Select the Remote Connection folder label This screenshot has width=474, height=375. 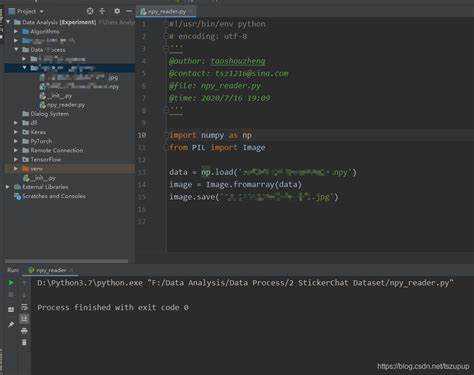[x=57, y=150]
